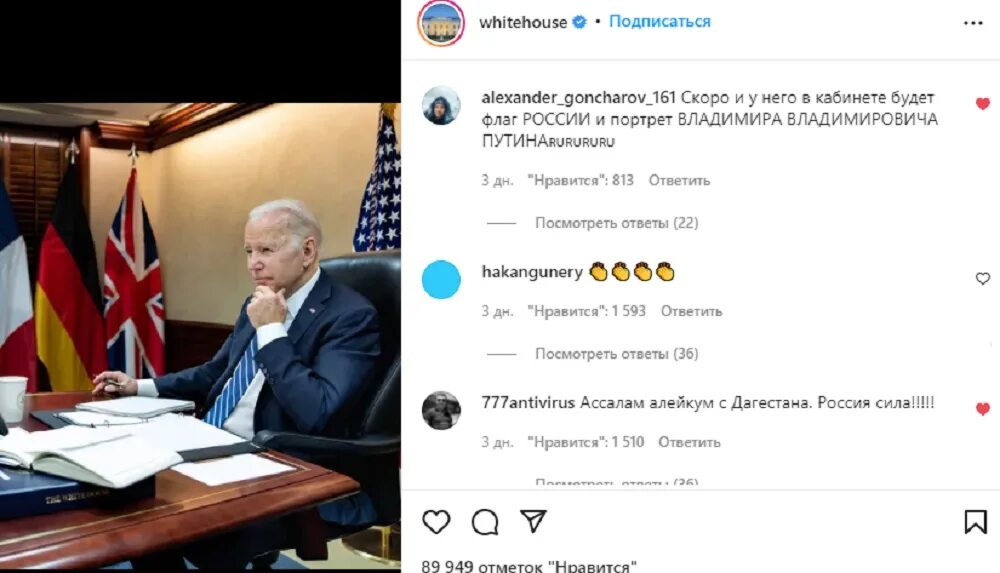Reply to hakangunery's comment with Ответить

pyautogui.click(x=691, y=311)
